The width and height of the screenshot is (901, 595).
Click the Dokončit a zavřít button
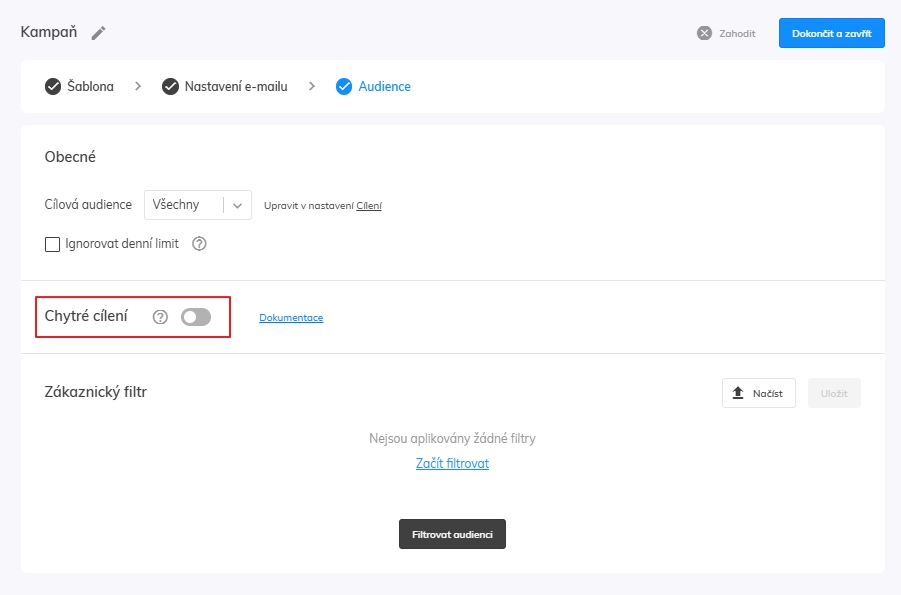pyautogui.click(x=831, y=33)
